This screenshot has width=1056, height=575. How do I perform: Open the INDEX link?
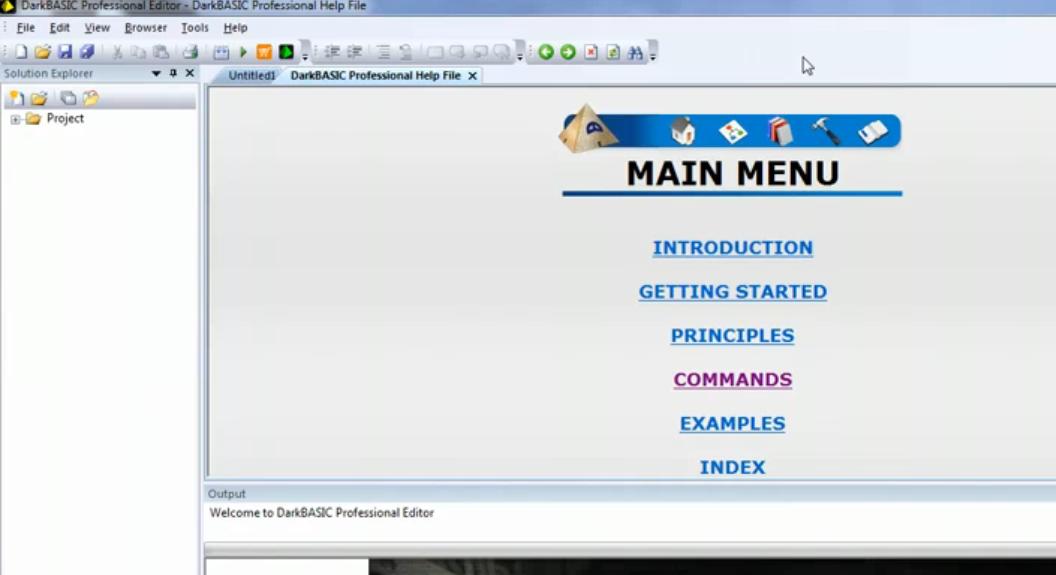click(x=733, y=467)
